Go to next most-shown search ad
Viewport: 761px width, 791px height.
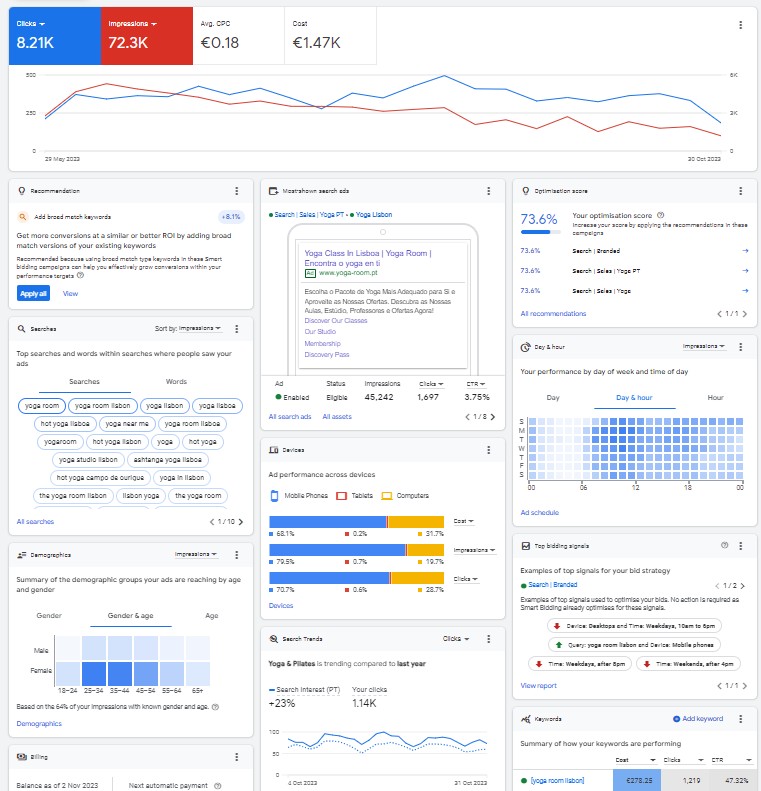tap(492, 416)
